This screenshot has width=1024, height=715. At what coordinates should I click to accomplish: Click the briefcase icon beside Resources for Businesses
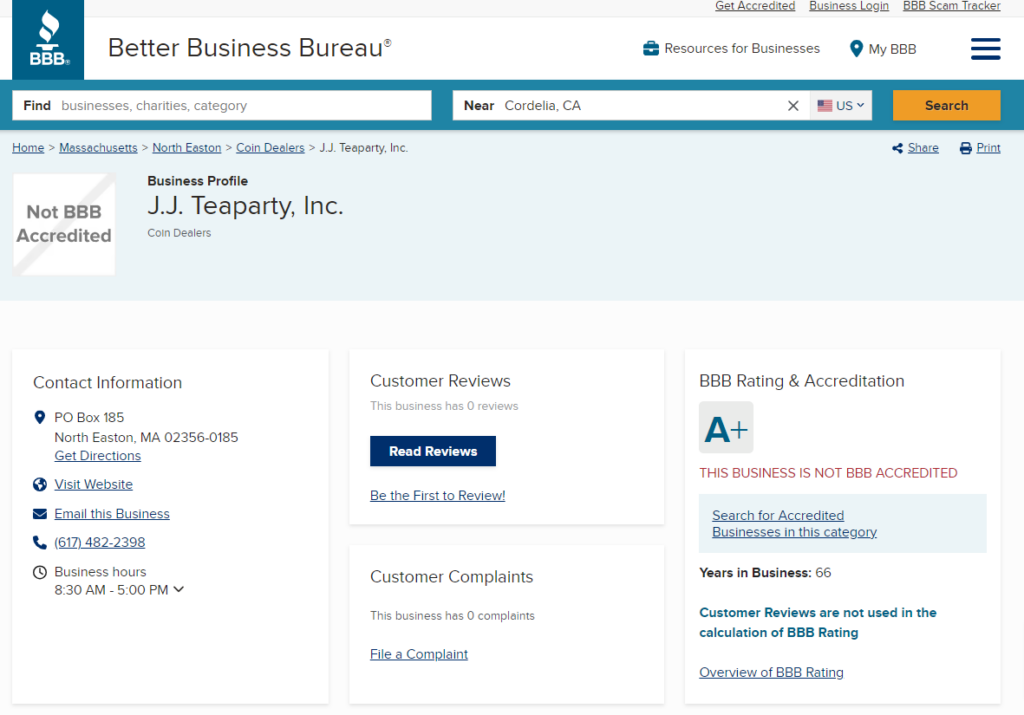650,48
